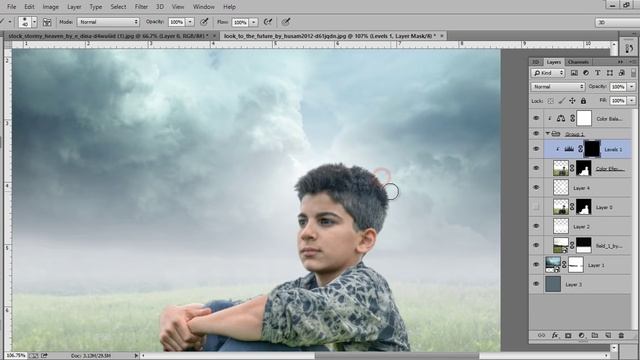The image size is (640, 360).
Task: Switch to the 3D panel tab
Action: [x=536, y=62]
